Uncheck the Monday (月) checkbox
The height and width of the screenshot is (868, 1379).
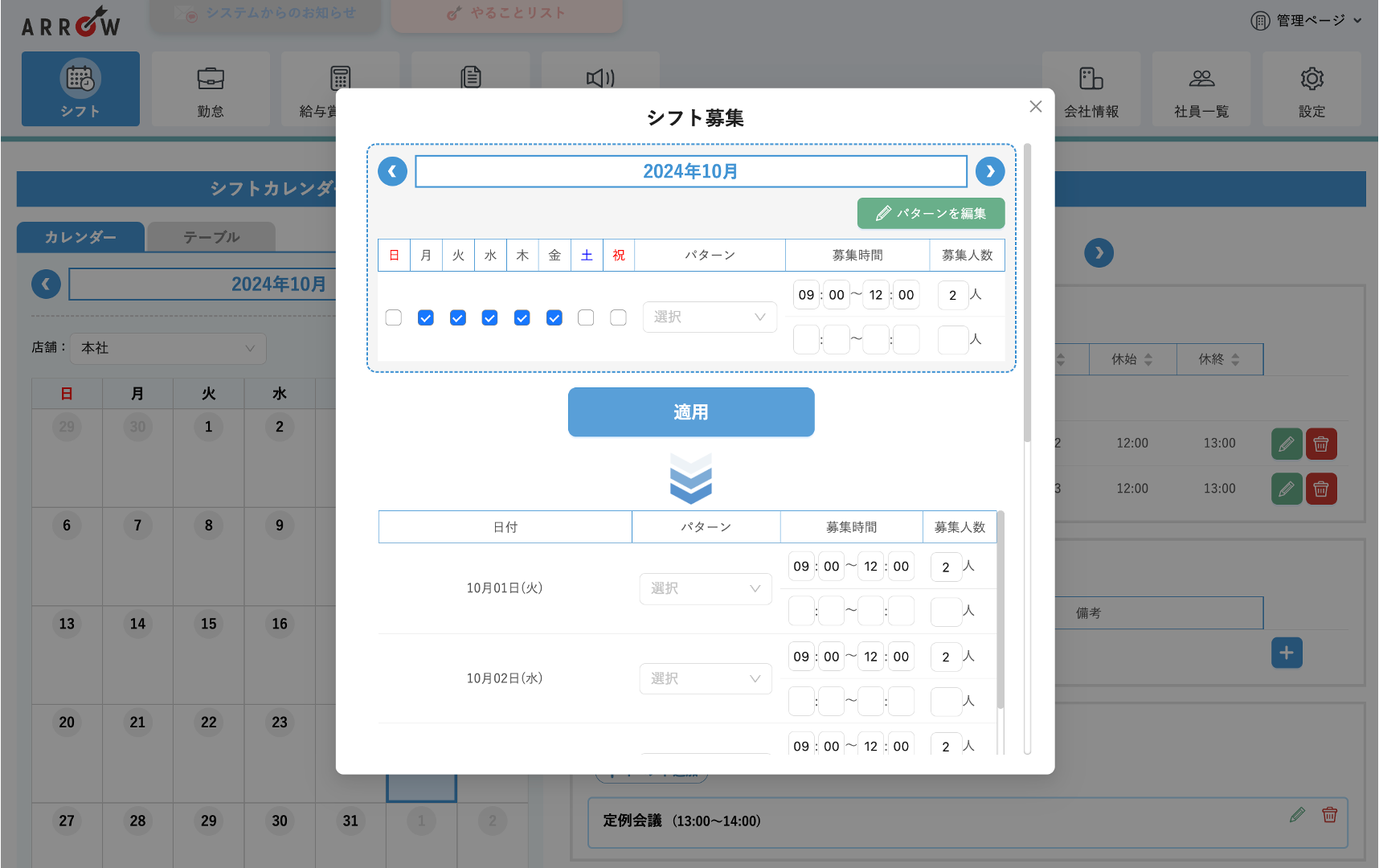pos(426,318)
